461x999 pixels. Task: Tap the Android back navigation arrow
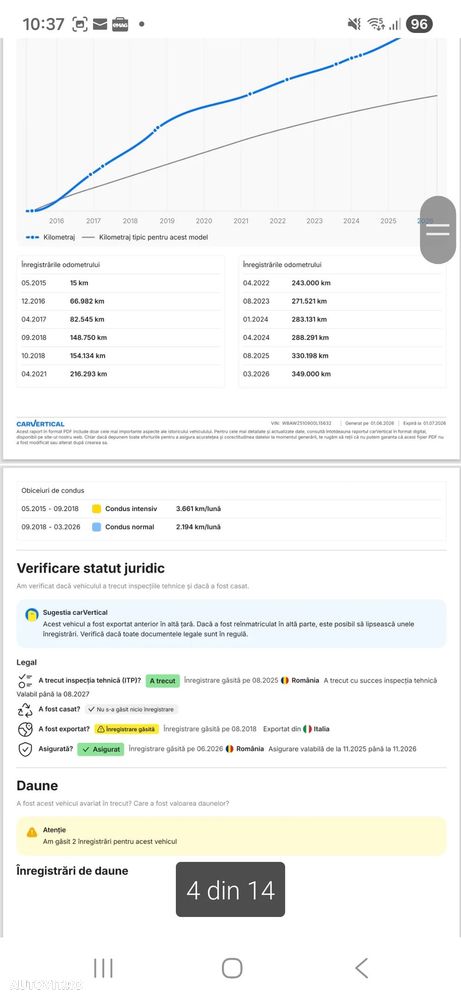[361, 968]
